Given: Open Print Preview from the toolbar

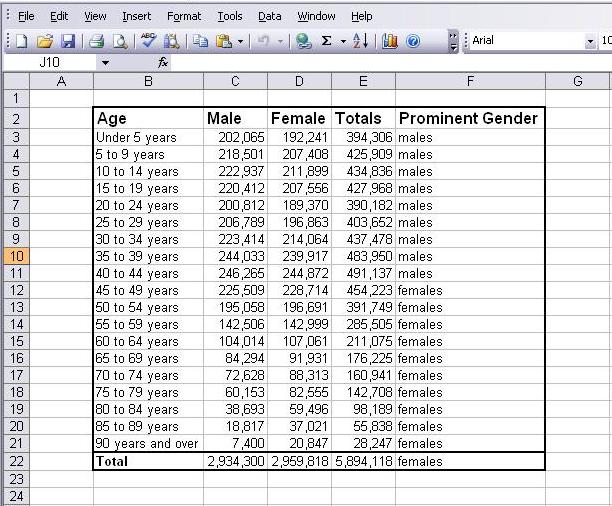Looking at the screenshot, I should pyautogui.click(x=120, y=41).
